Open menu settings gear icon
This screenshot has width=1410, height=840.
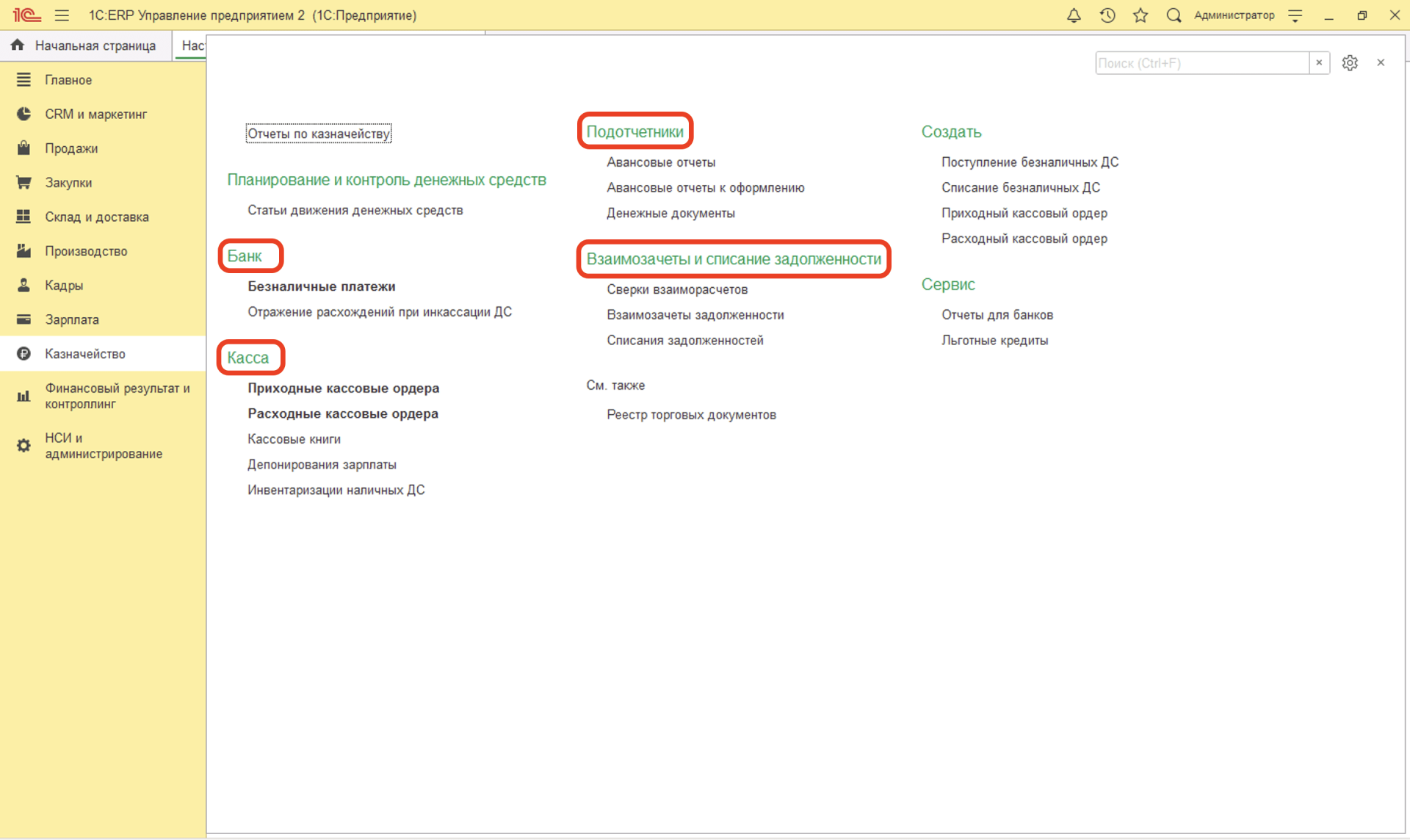(x=1350, y=63)
